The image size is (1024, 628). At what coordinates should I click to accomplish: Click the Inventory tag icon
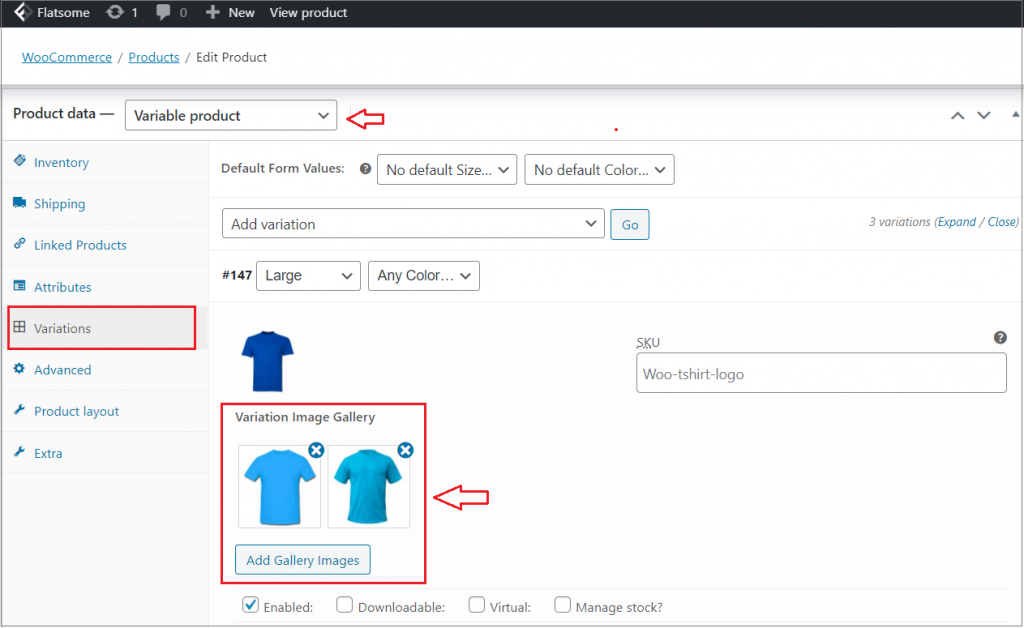[x=20, y=161]
